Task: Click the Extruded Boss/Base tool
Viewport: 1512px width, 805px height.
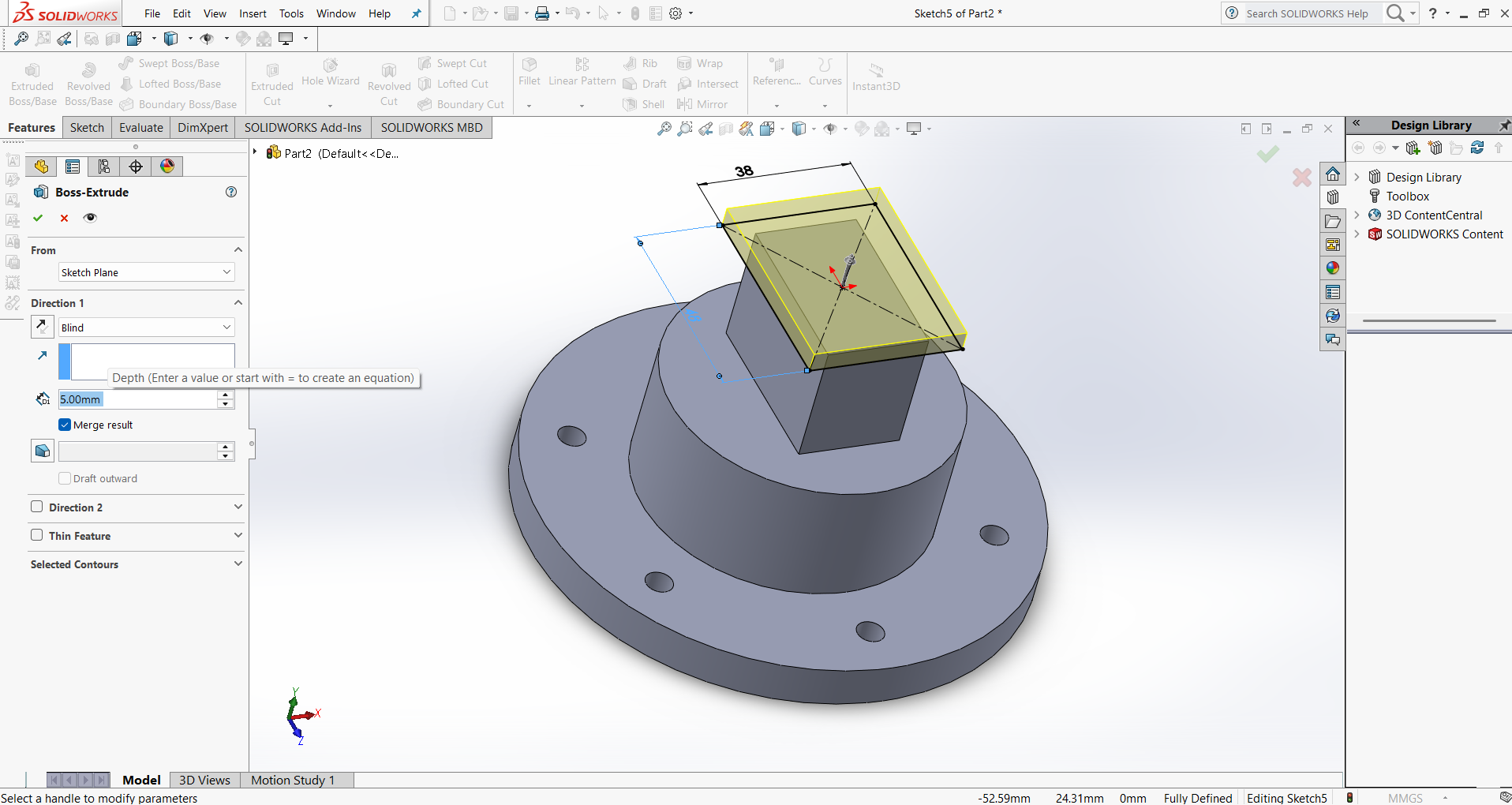Action: [32, 84]
